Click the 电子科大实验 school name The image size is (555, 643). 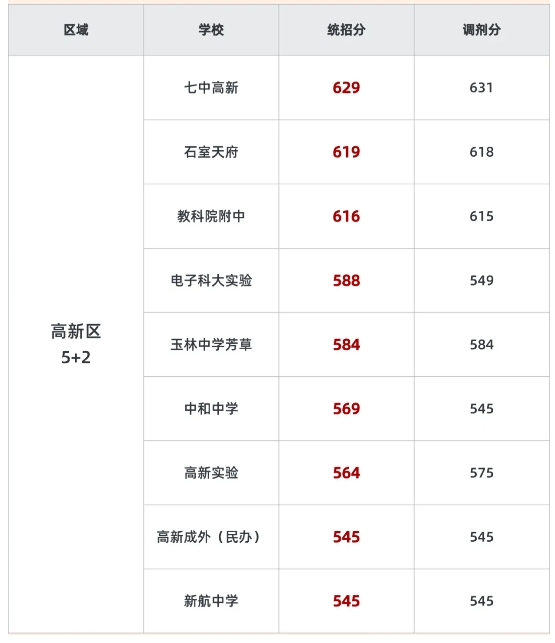(211, 280)
